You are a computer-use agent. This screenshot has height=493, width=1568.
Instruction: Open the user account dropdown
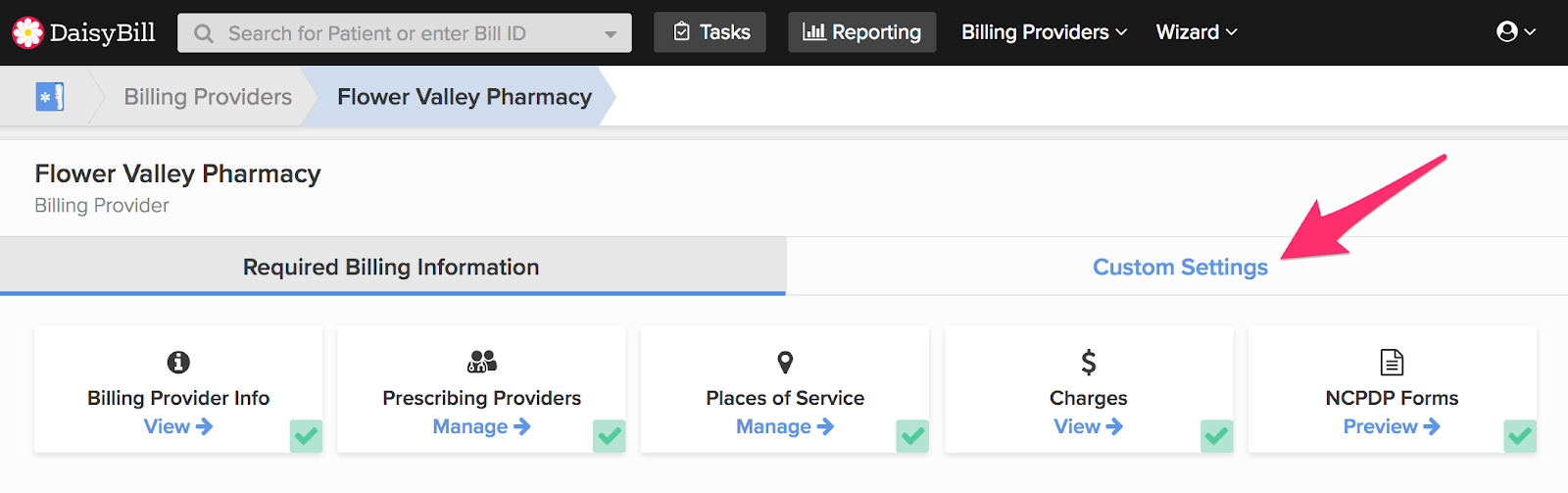[x=1516, y=32]
